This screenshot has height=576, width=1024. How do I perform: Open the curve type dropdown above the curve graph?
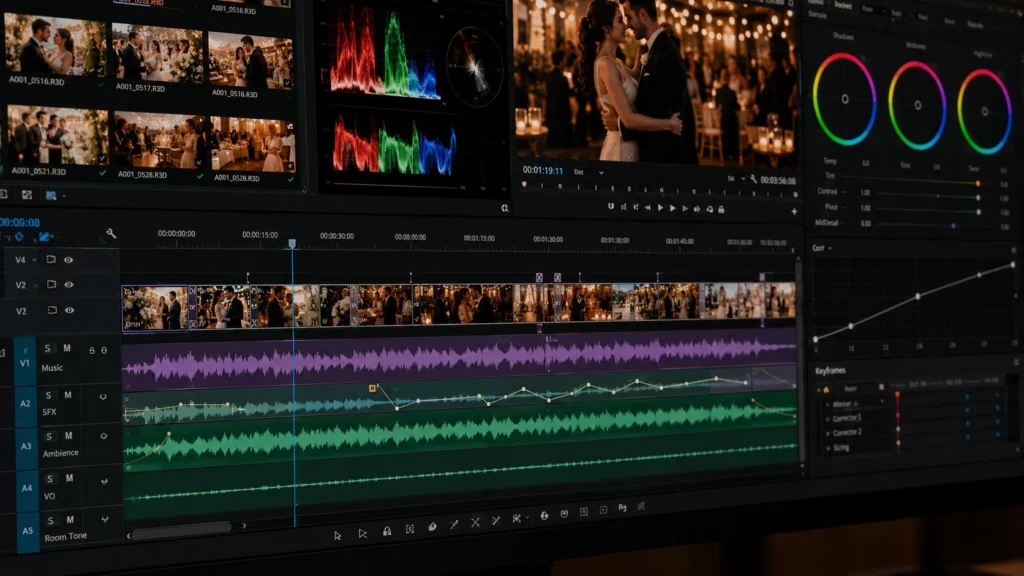click(830, 249)
